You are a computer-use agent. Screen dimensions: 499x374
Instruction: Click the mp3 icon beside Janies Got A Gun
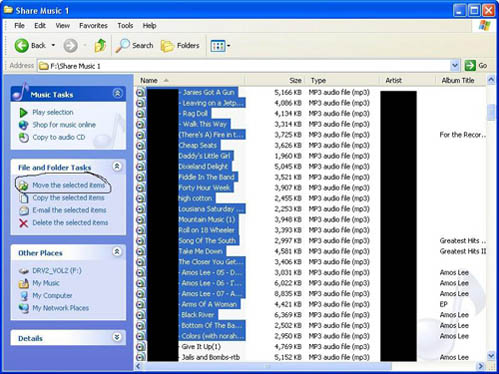click(141, 92)
